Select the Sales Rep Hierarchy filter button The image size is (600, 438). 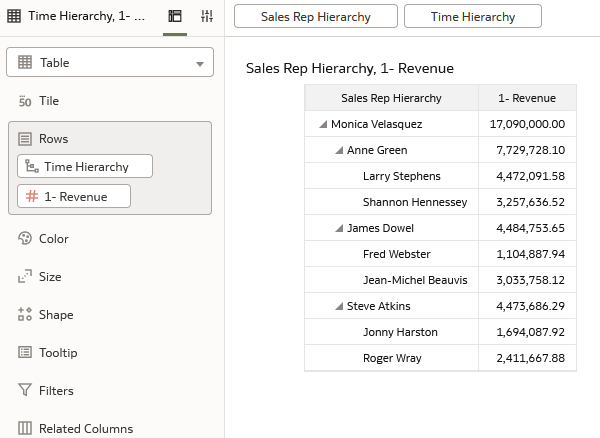coord(315,17)
